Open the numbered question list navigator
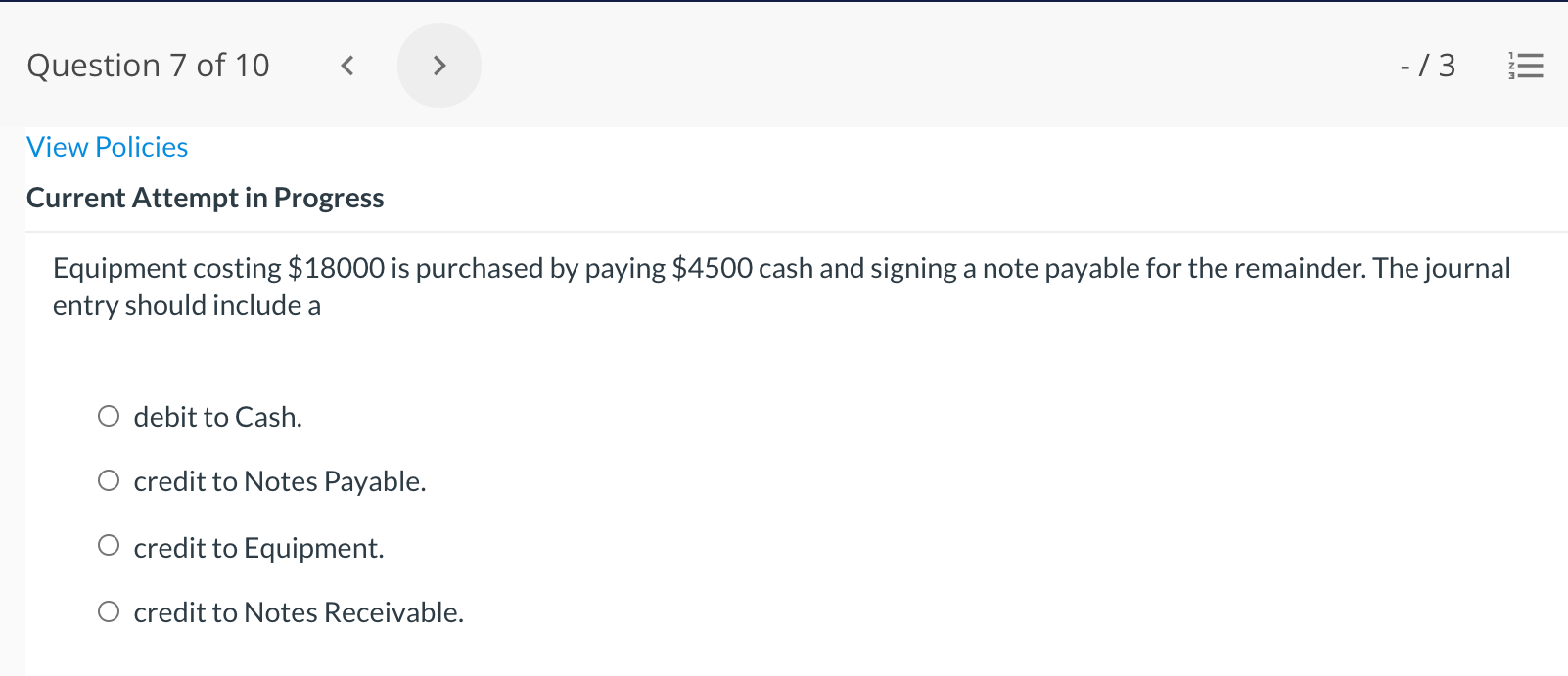 pyautogui.click(x=1526, y=65)
